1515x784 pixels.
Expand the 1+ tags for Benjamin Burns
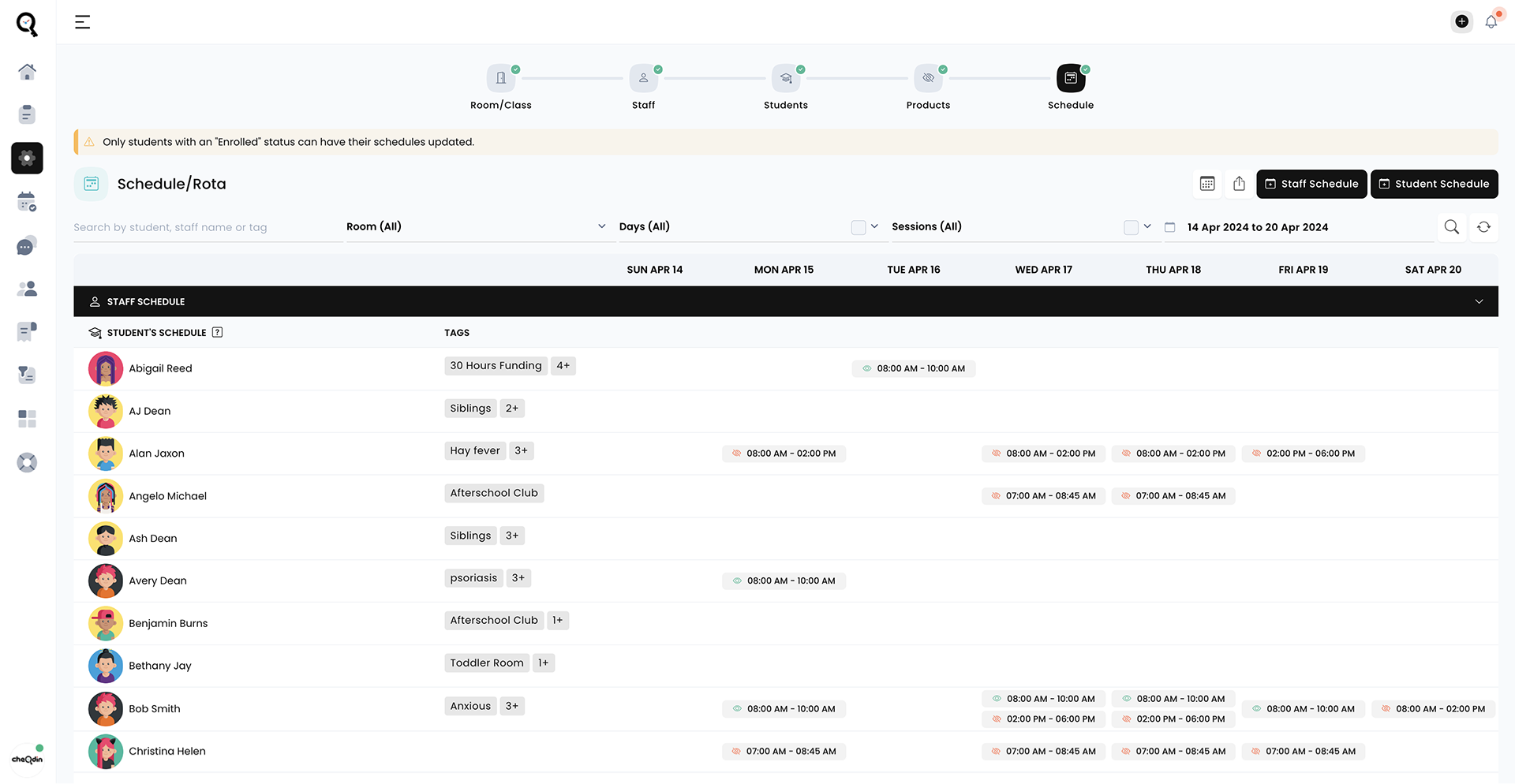tap(557, 621)
